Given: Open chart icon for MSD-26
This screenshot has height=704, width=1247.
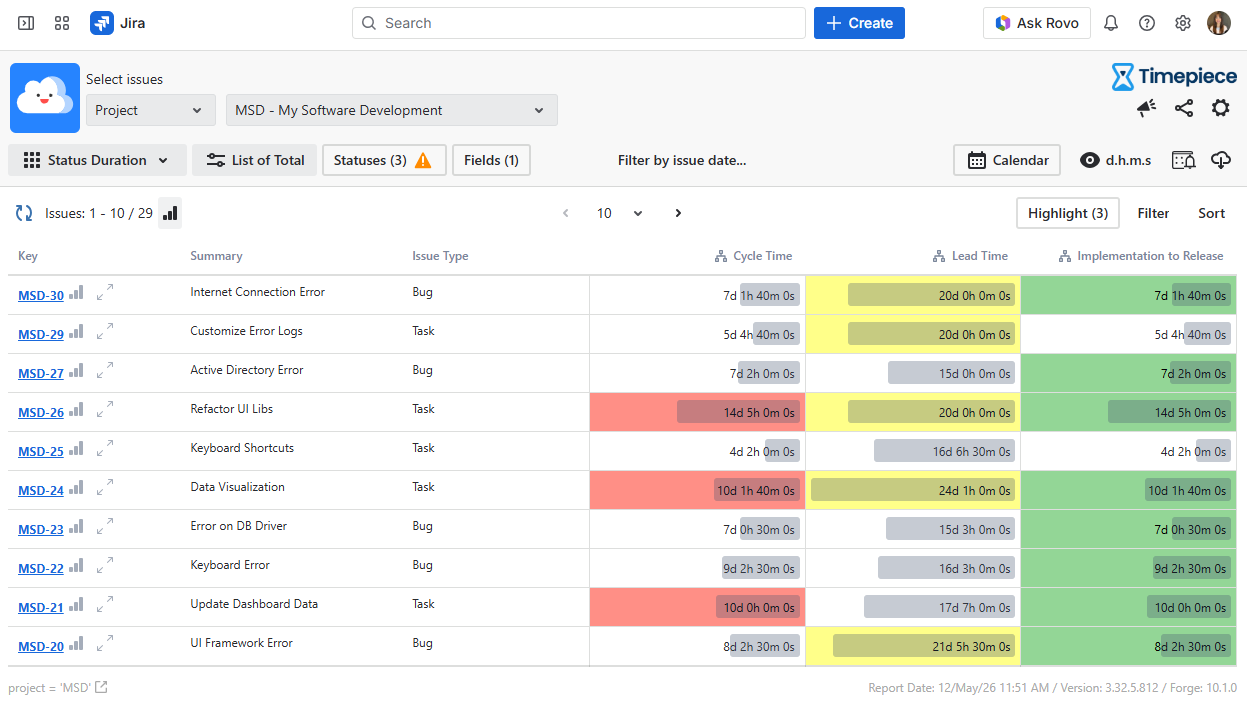Looking at the screenshot, I should pos(77,410).
